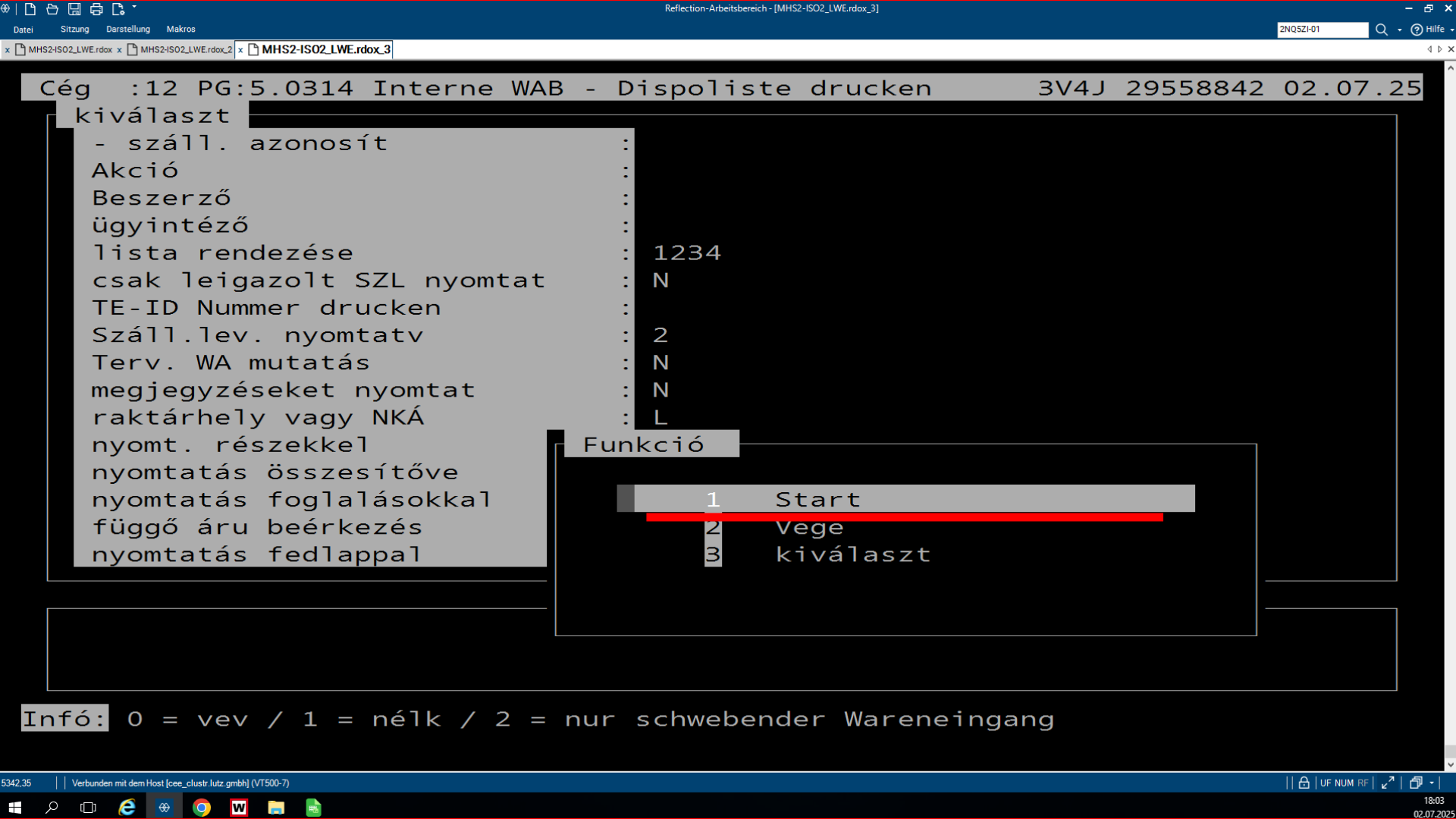The image size is (1456, 819).
Task: Click the cascading windows icon in status bar
Action: (x=1415, y=783)
